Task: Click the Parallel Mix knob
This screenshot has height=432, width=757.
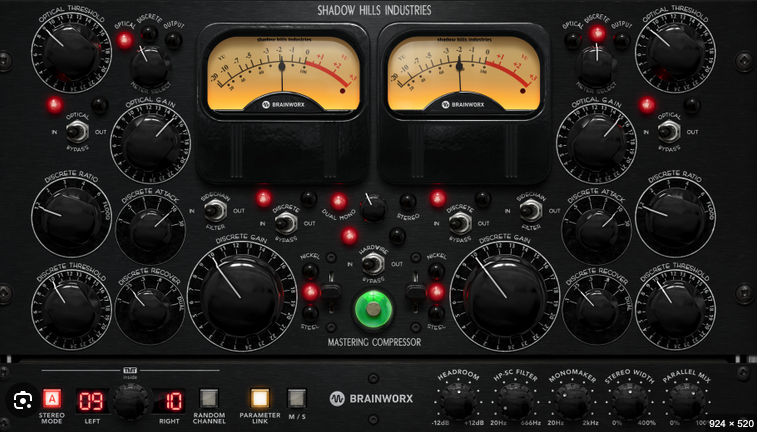Action: 687,402
